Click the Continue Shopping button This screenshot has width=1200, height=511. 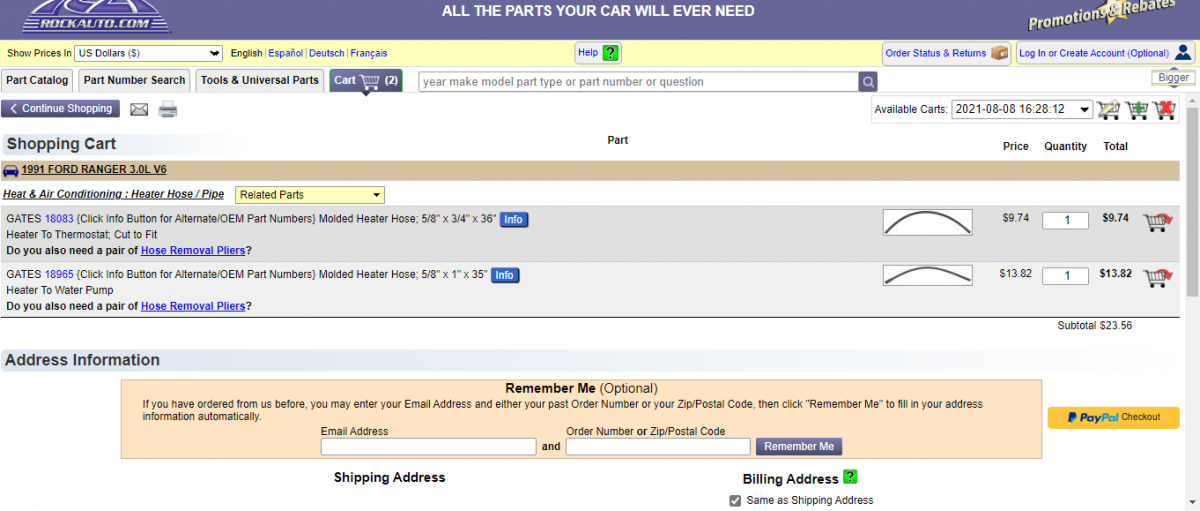pyautogui.click(x=60, y=108)
